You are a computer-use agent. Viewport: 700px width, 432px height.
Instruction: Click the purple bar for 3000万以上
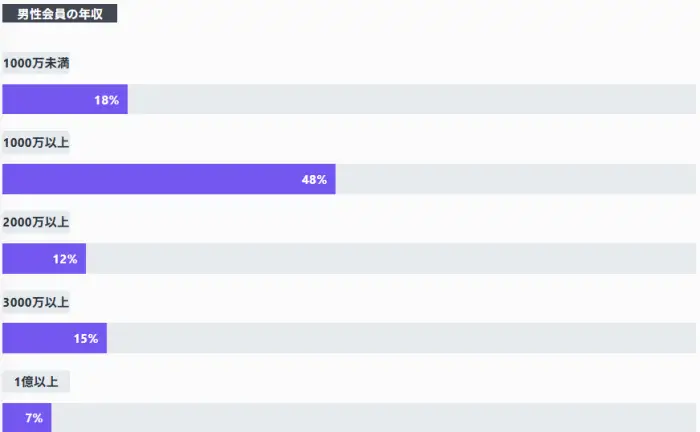[38, 339]
